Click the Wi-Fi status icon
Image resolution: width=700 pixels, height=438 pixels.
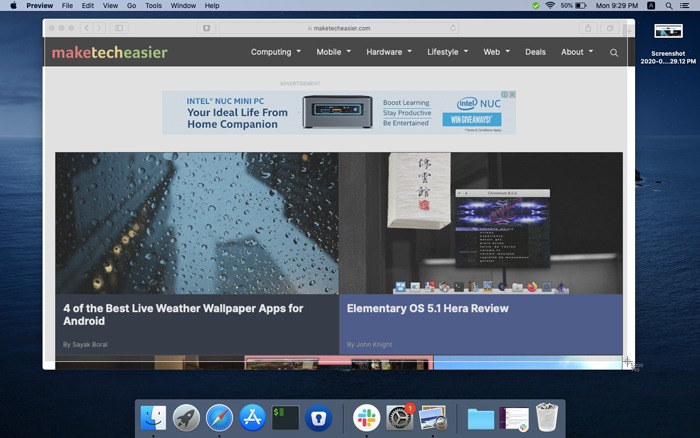coord(550,5)
